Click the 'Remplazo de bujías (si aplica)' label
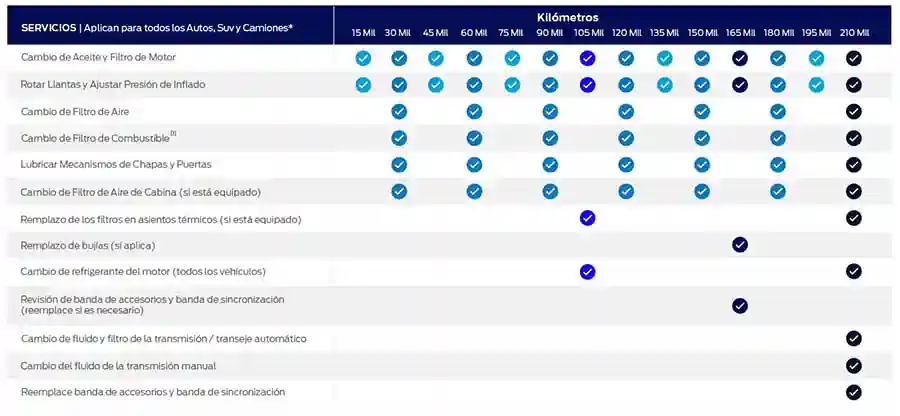 point(88,245)
